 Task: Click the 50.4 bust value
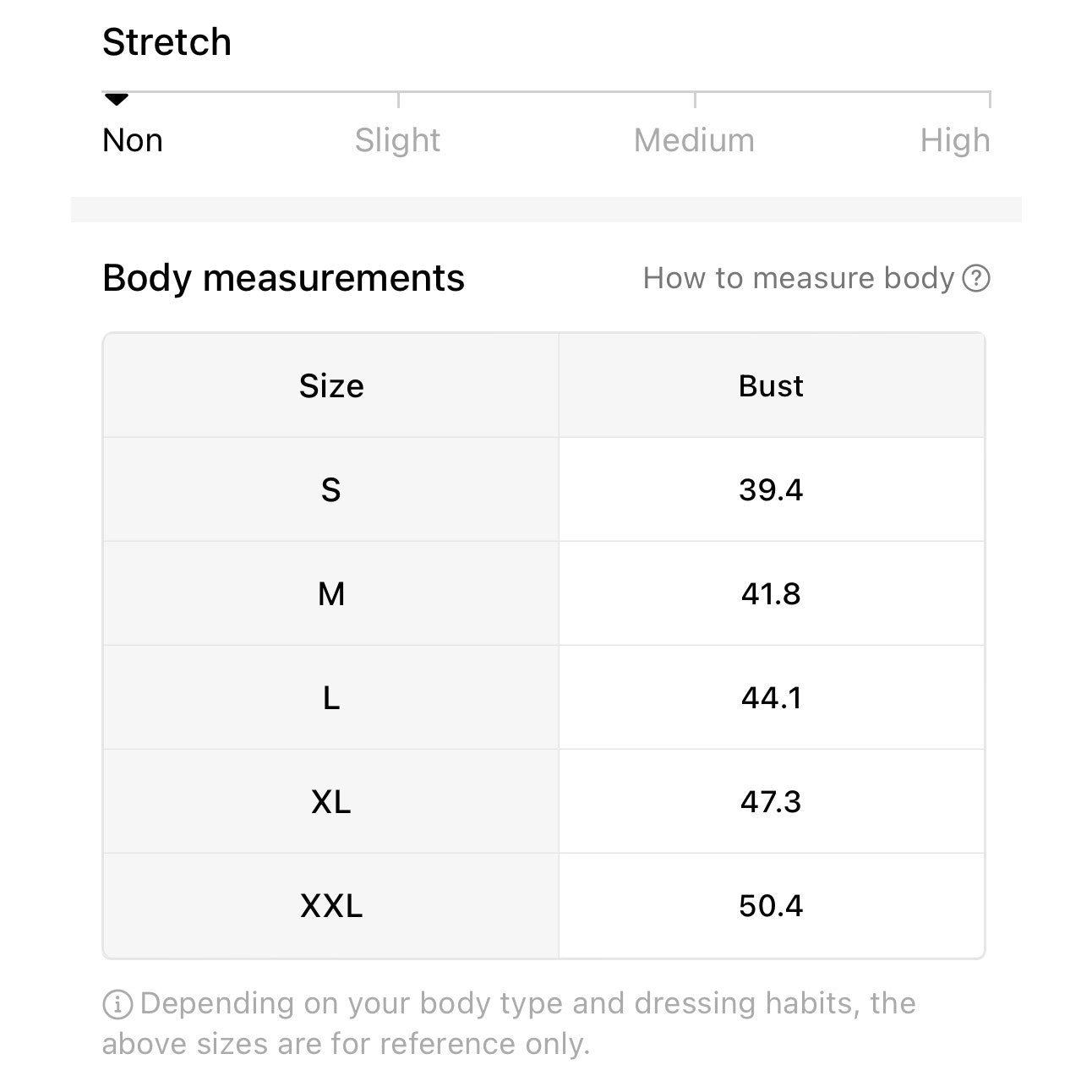pos(771,906)
